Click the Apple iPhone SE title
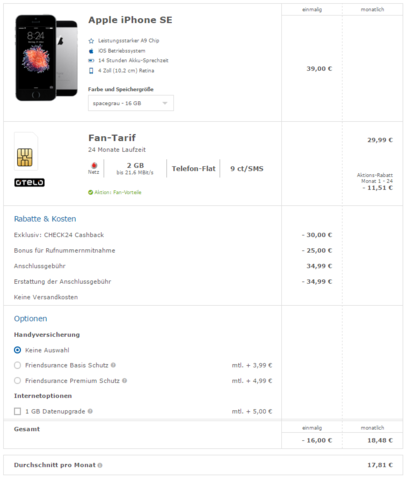Viewport: 415px width, 480px height. (130, 20)
